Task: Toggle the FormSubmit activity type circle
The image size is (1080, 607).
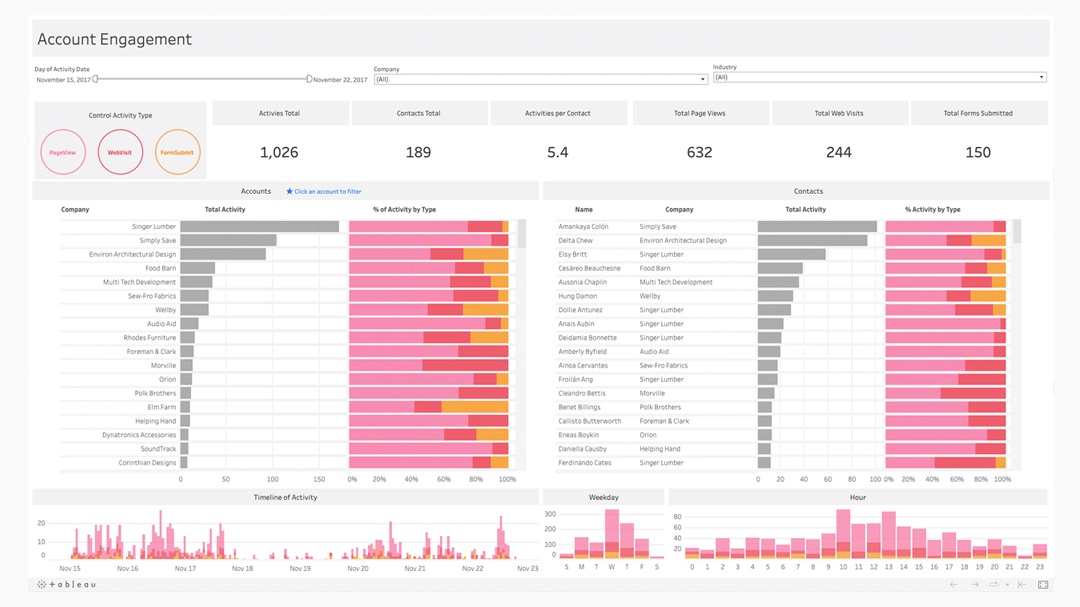Action: tap(177, 153)
